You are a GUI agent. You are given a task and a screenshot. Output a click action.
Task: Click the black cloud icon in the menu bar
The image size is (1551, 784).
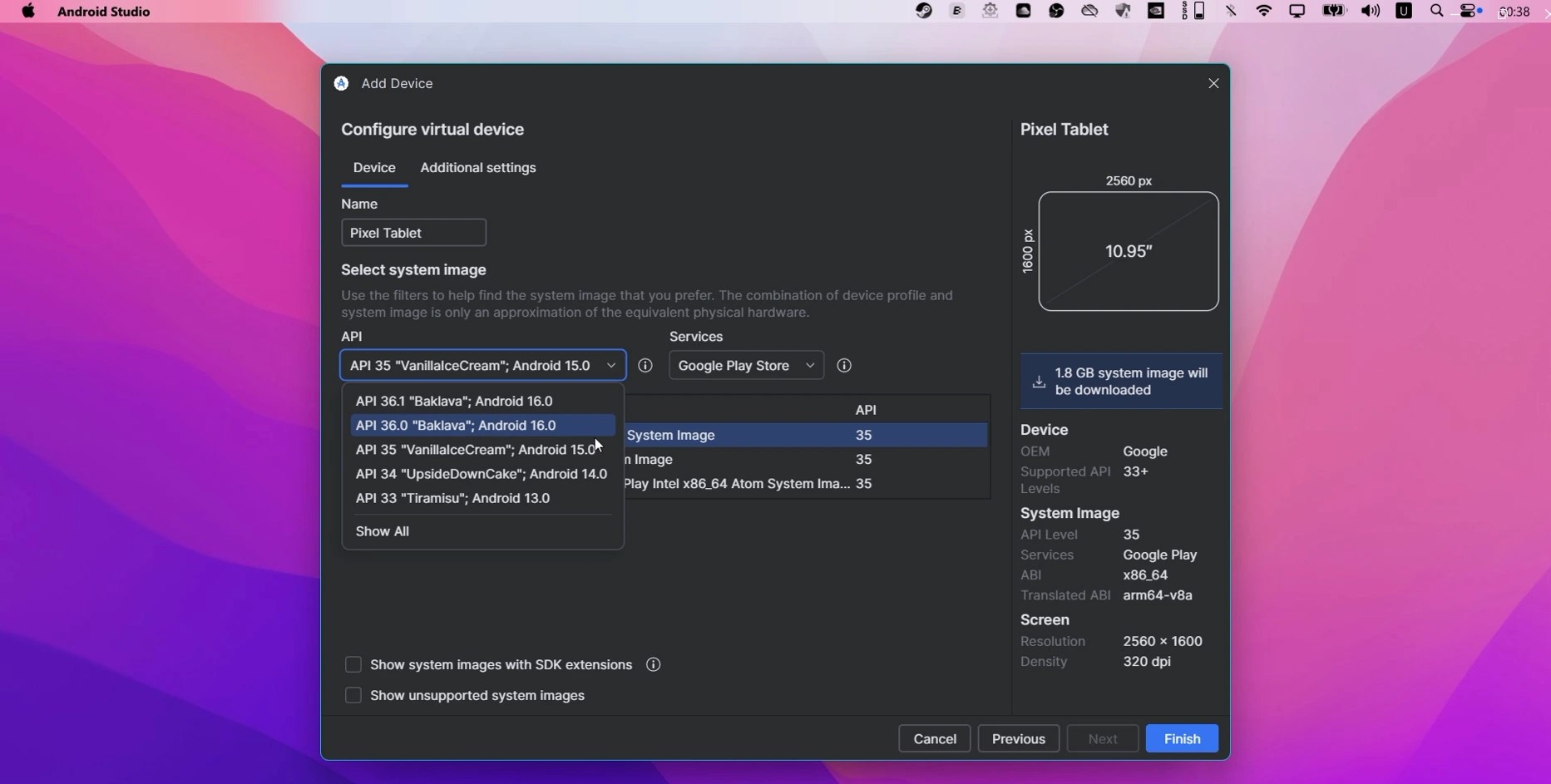point(1024,11)
